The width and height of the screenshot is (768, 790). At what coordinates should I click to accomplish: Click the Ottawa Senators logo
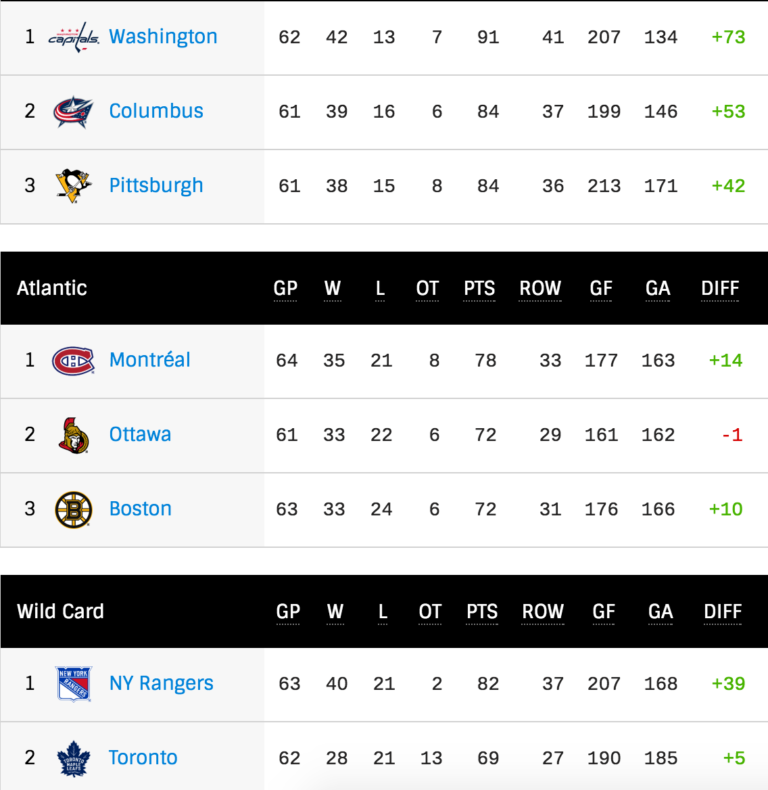click(73, 434)
